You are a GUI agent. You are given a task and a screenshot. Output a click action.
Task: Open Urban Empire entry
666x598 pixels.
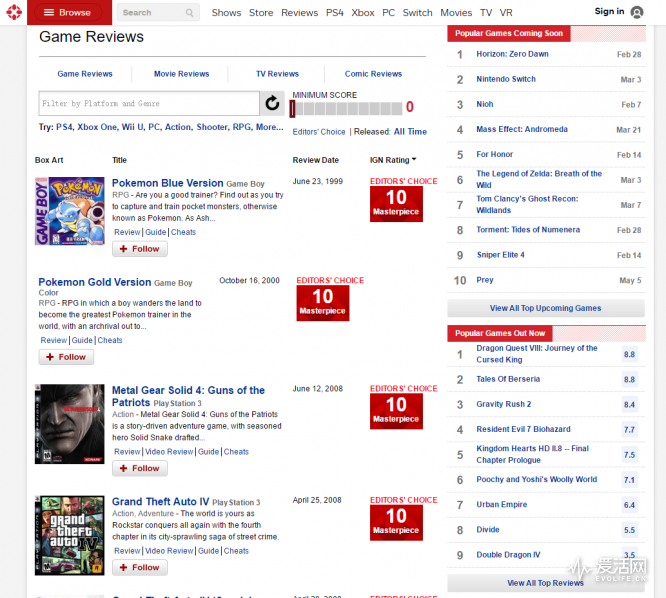click(502, 504)
